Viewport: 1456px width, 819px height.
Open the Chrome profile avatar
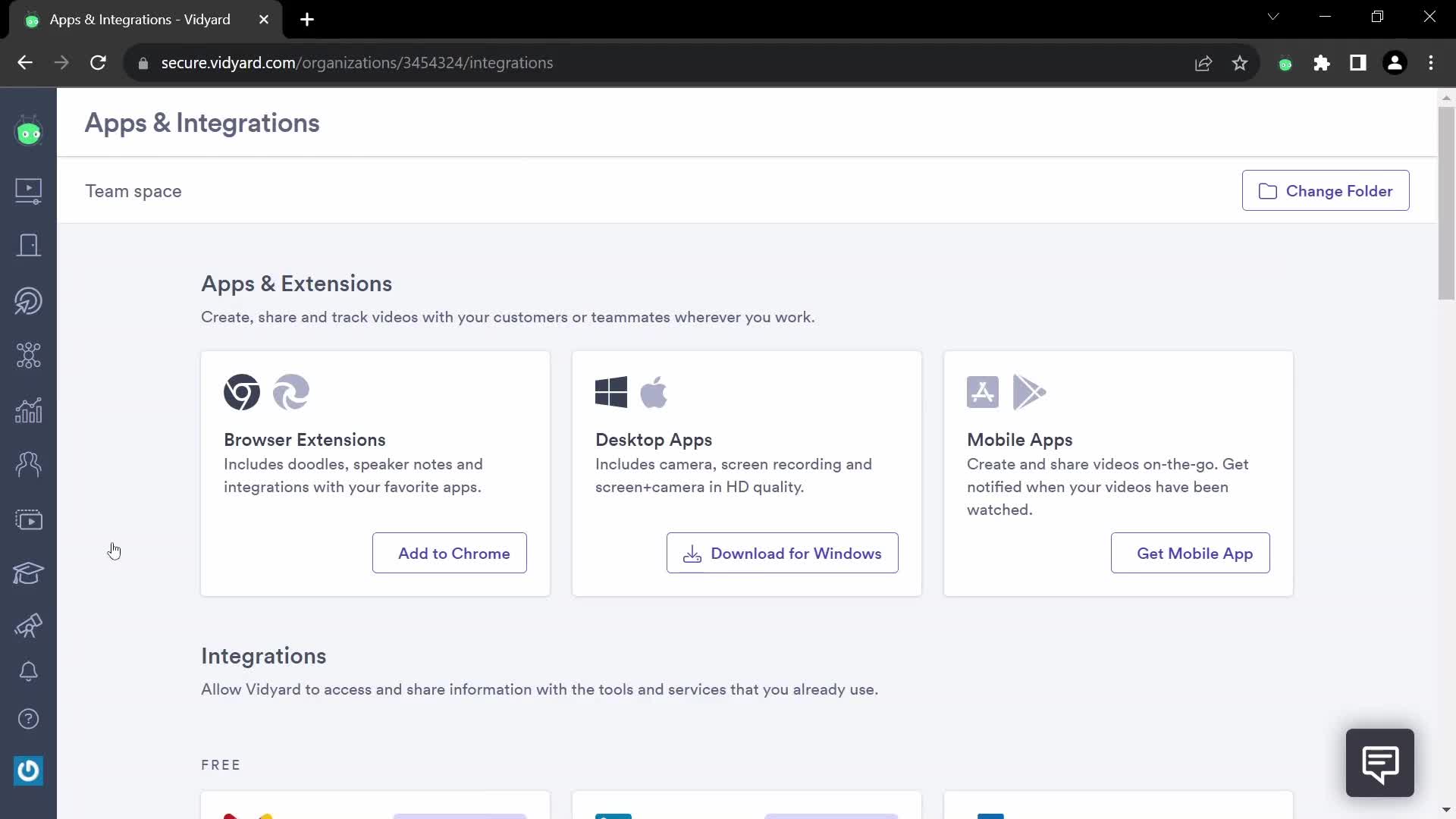(x=1395, y=63)
